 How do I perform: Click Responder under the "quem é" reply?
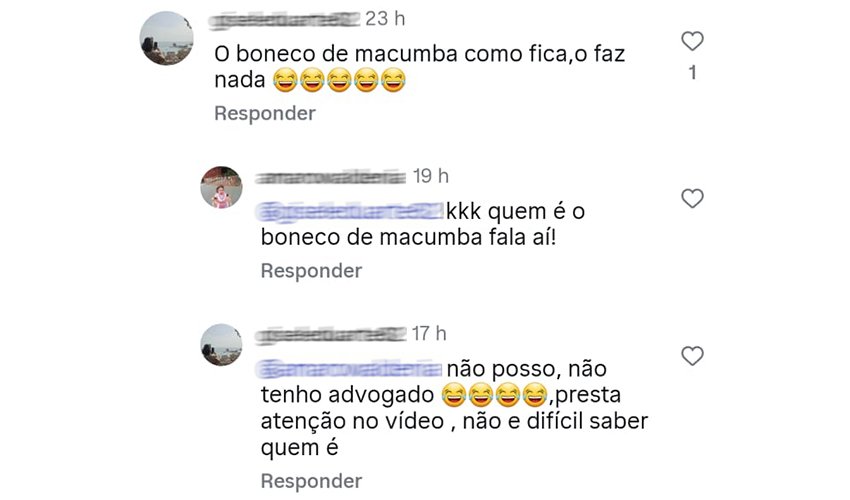coord(311,481)
